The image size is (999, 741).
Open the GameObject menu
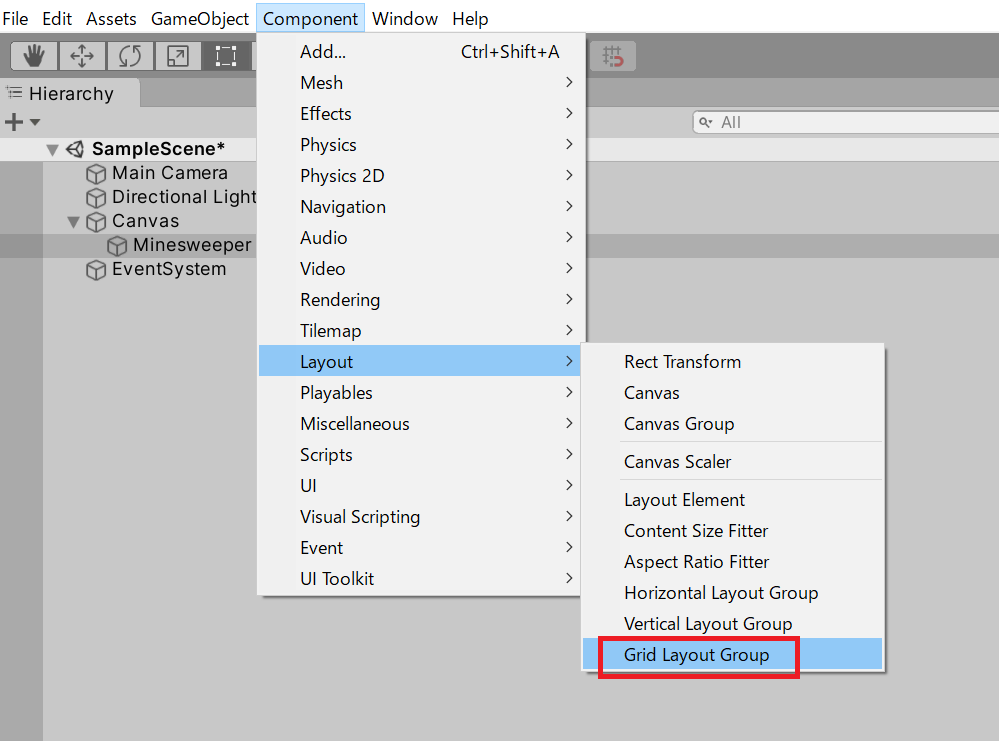199,19
